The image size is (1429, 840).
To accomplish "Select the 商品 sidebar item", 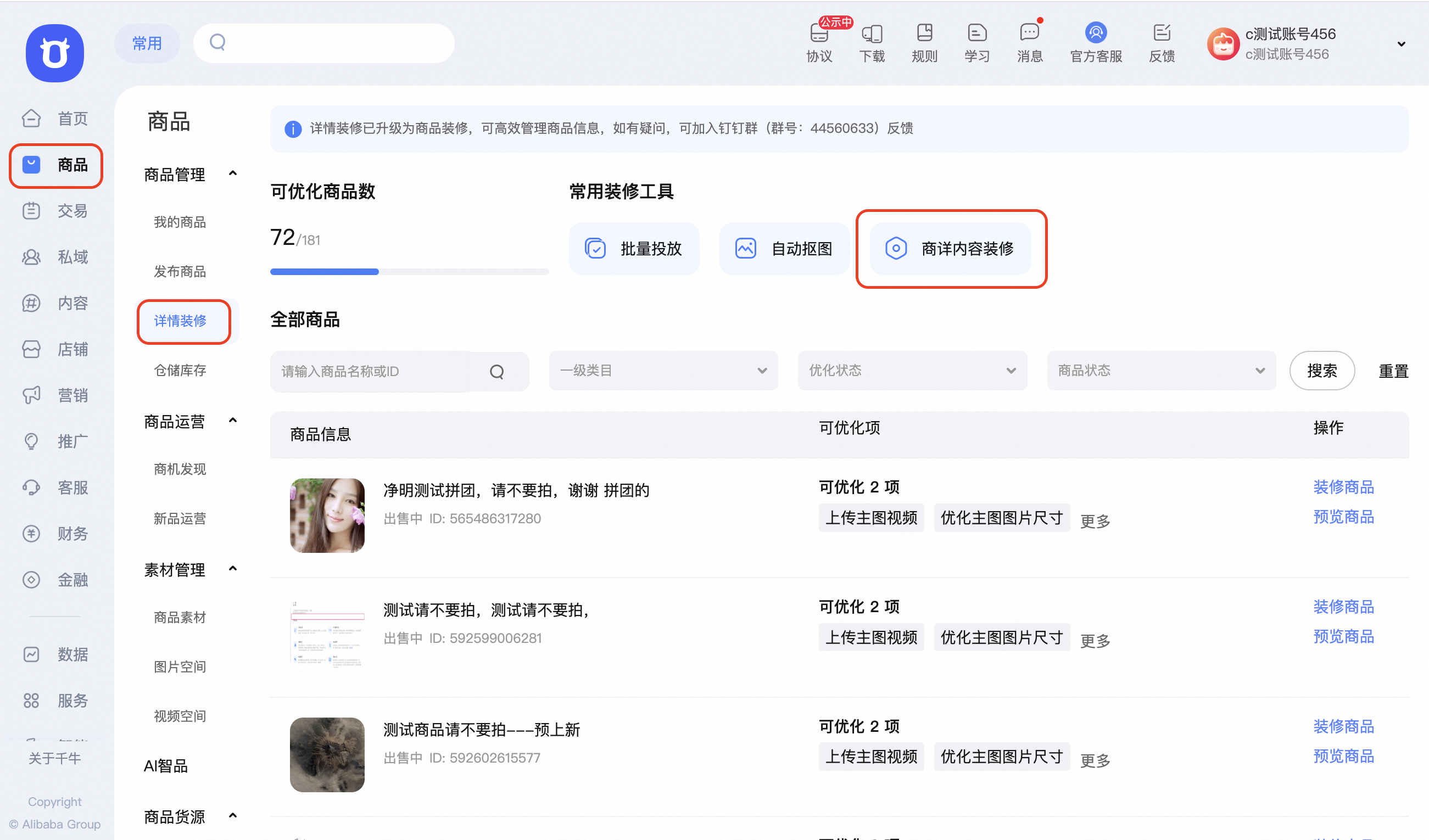I will [55, 165].
